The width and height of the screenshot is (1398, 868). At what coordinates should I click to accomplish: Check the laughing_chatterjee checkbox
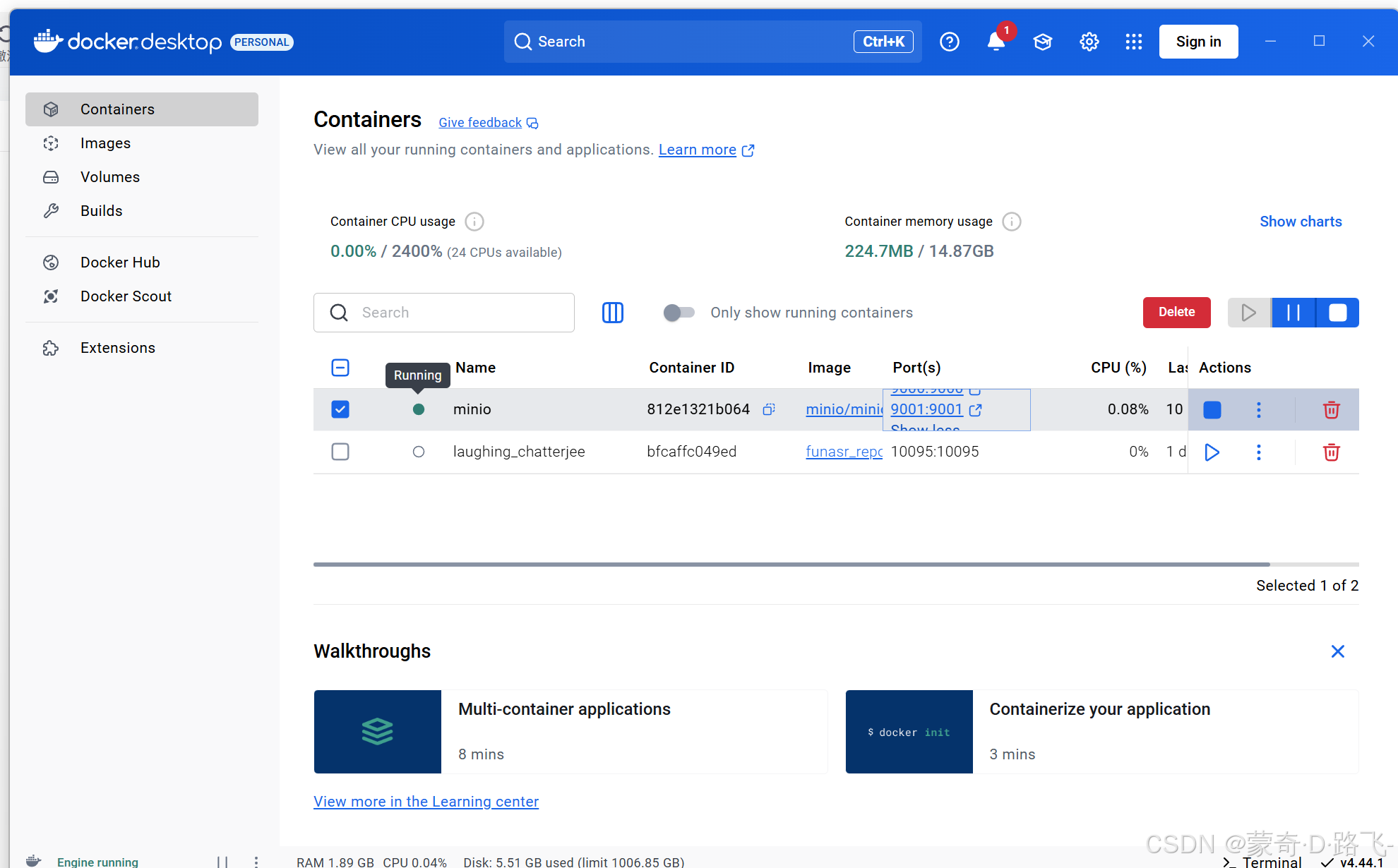tap(340, 452)
